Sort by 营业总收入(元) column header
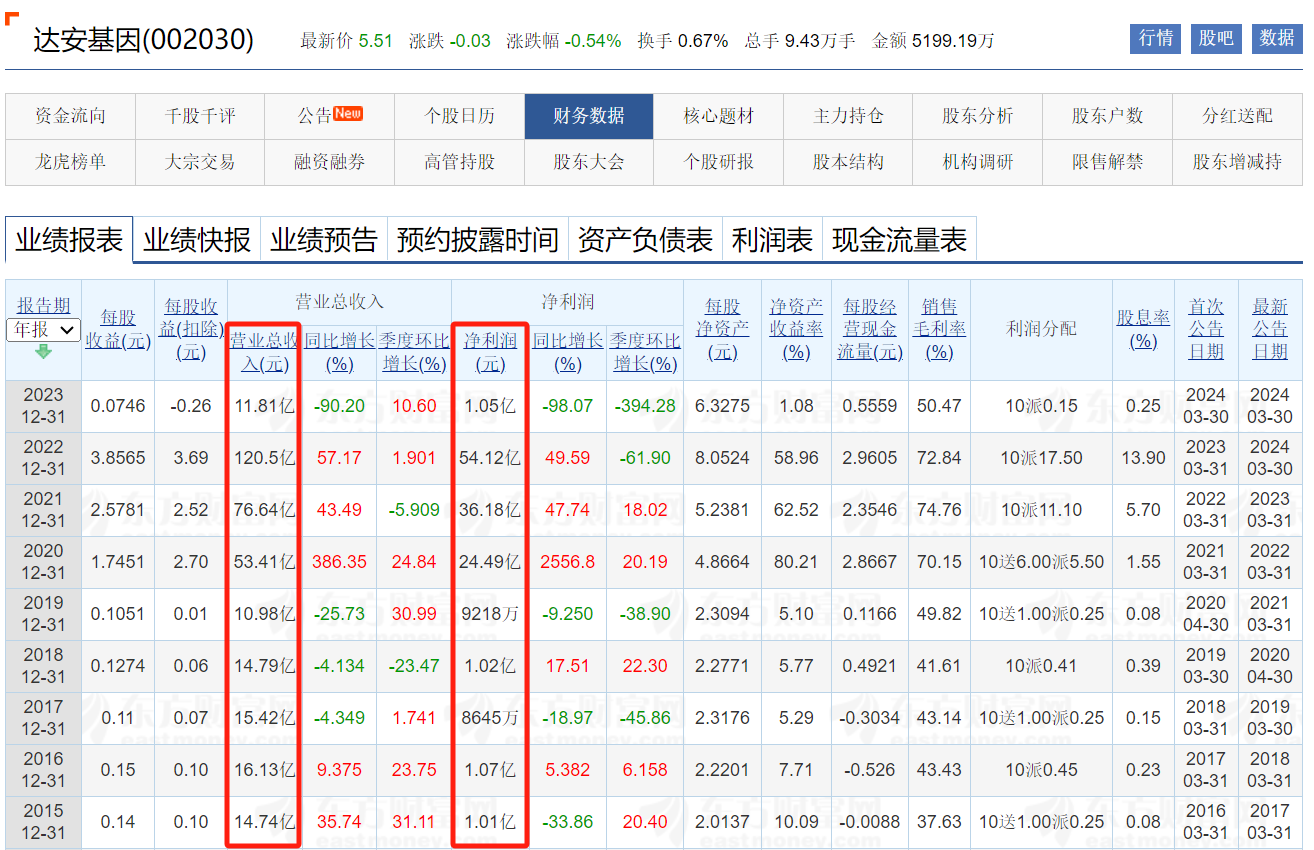 (264, 352)
